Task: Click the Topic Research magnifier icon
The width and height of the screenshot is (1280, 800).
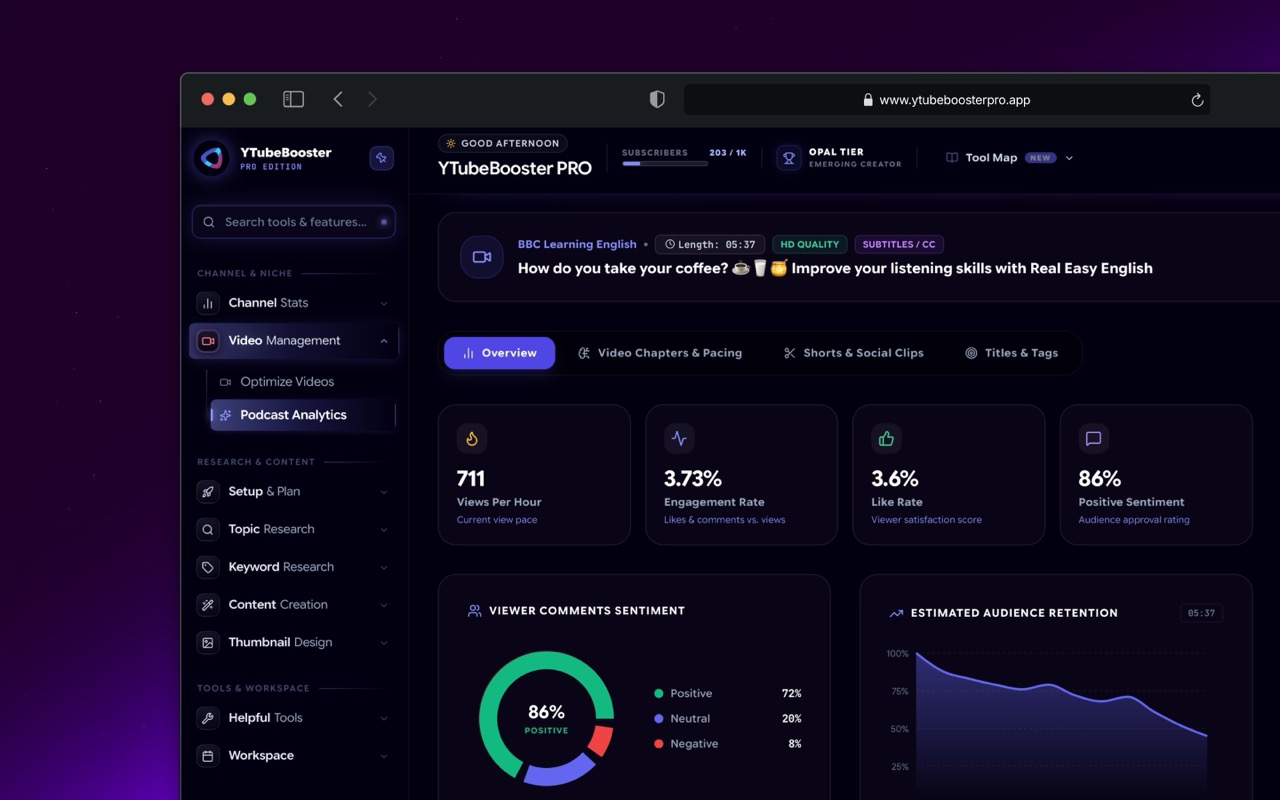Action: 208,529
